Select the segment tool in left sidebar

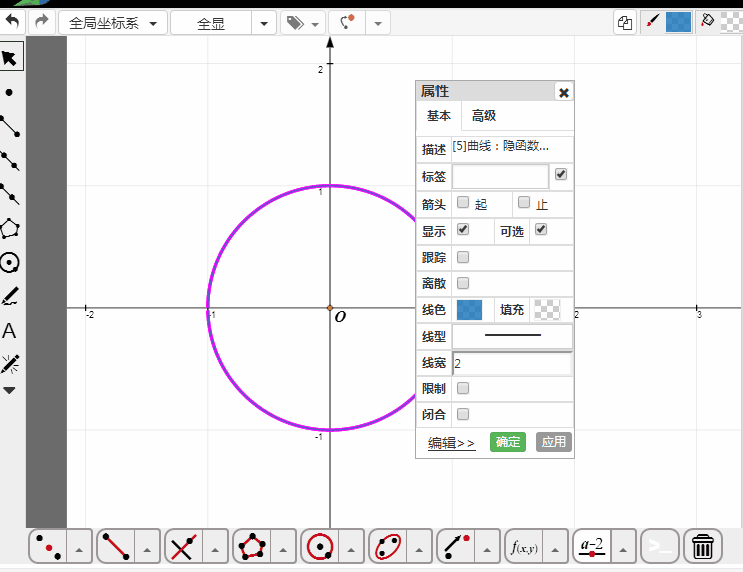[x=10, y=126]
